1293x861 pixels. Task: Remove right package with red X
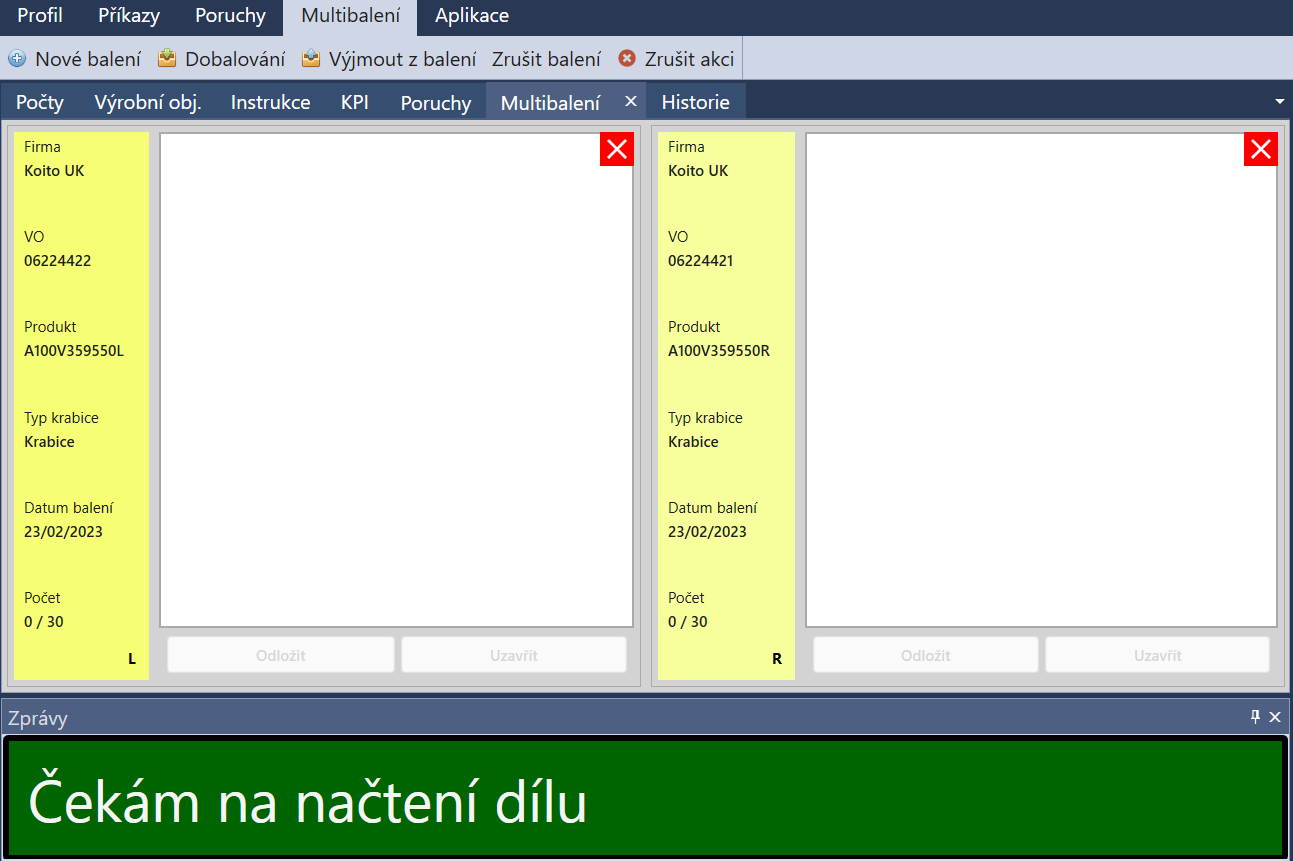point(1261,150)
